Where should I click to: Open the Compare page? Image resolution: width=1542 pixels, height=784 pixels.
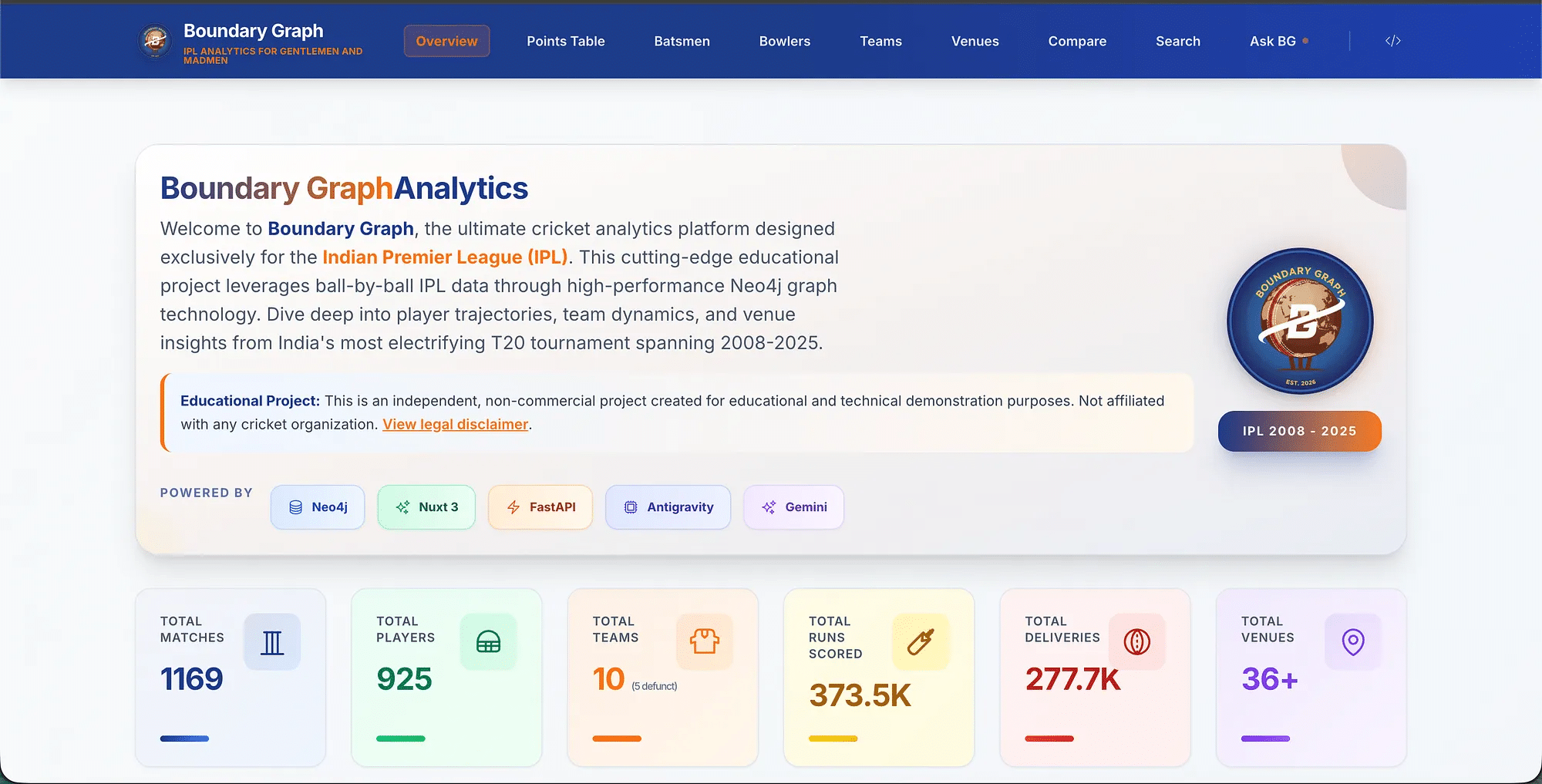point(1077,41)
